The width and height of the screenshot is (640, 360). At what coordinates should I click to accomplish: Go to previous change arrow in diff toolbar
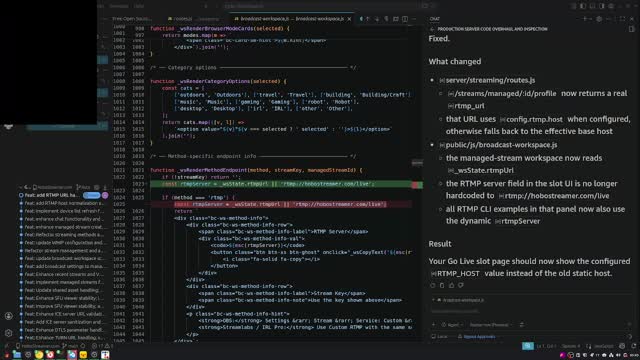(x=367, y=19)
